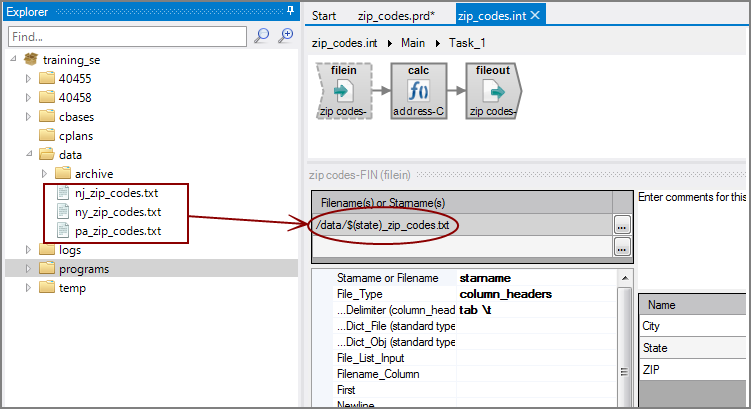Screen dimensions: 751x409
Task: Collapse the training_se root node
Action: (x=13, y=59)
